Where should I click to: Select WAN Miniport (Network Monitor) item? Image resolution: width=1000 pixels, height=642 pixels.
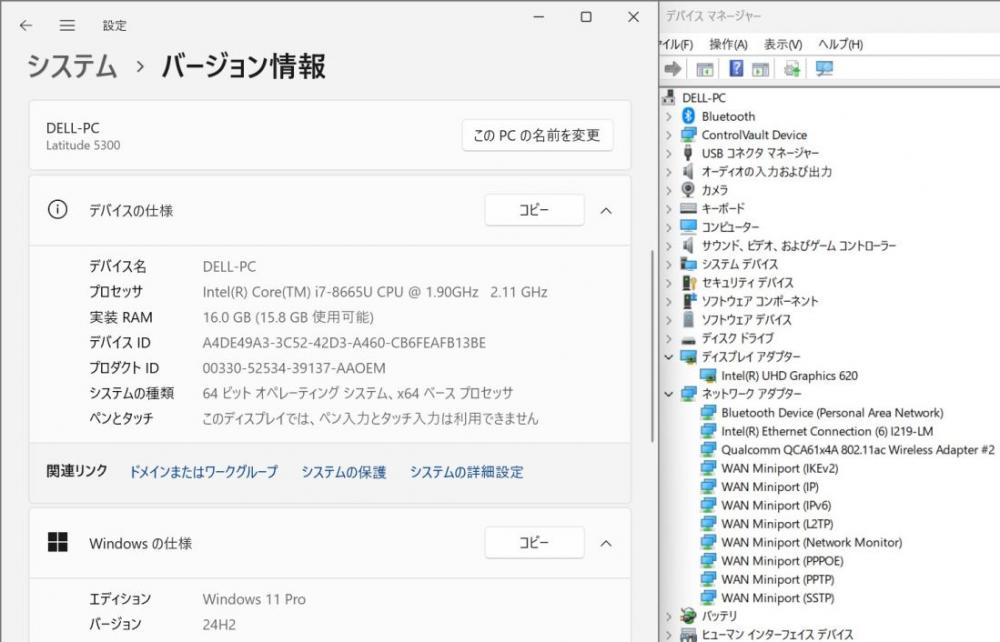pyautogui.click(x=811, y=542)
